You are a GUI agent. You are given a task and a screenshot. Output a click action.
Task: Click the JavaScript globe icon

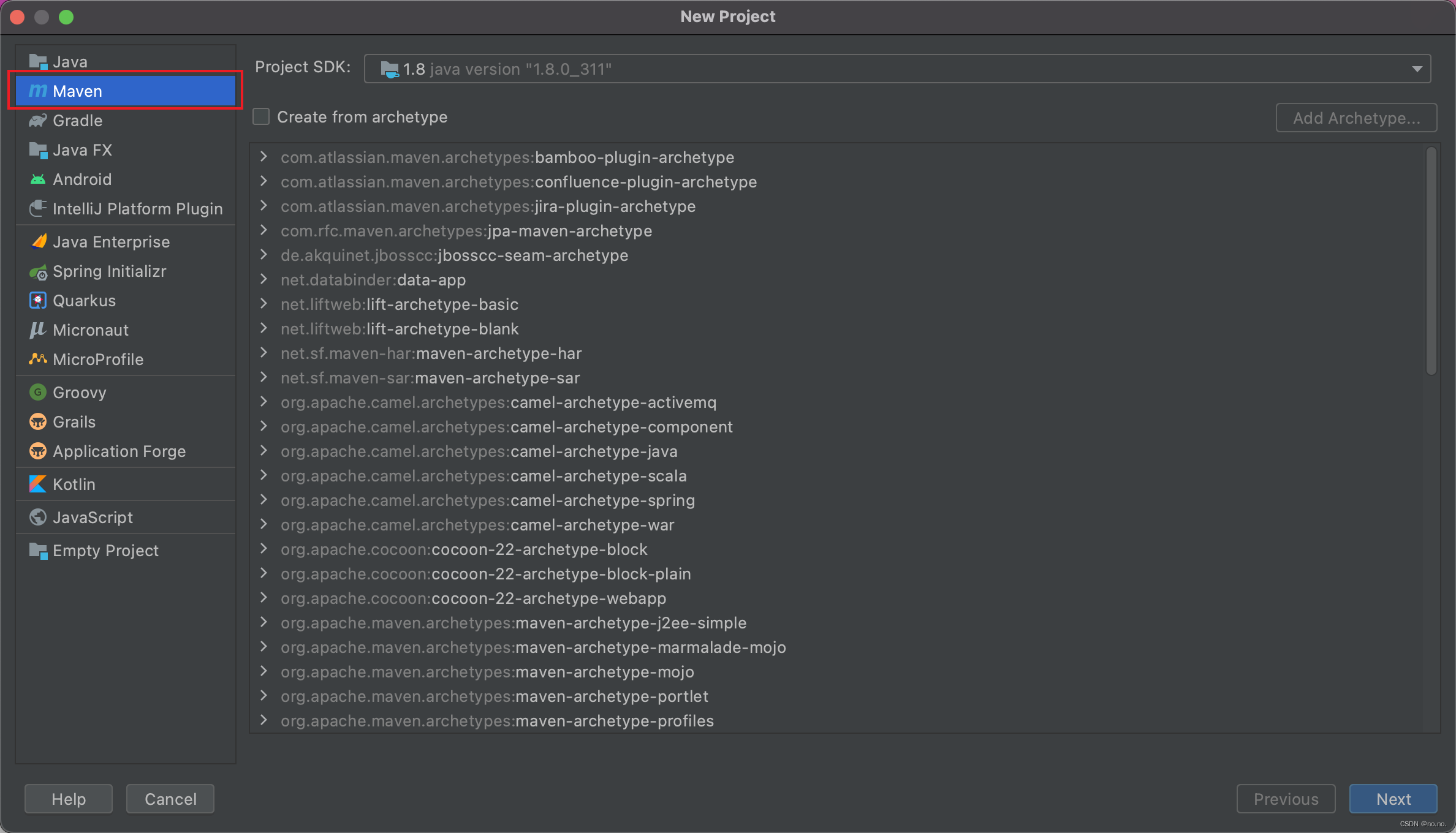[x=38, y=518]
